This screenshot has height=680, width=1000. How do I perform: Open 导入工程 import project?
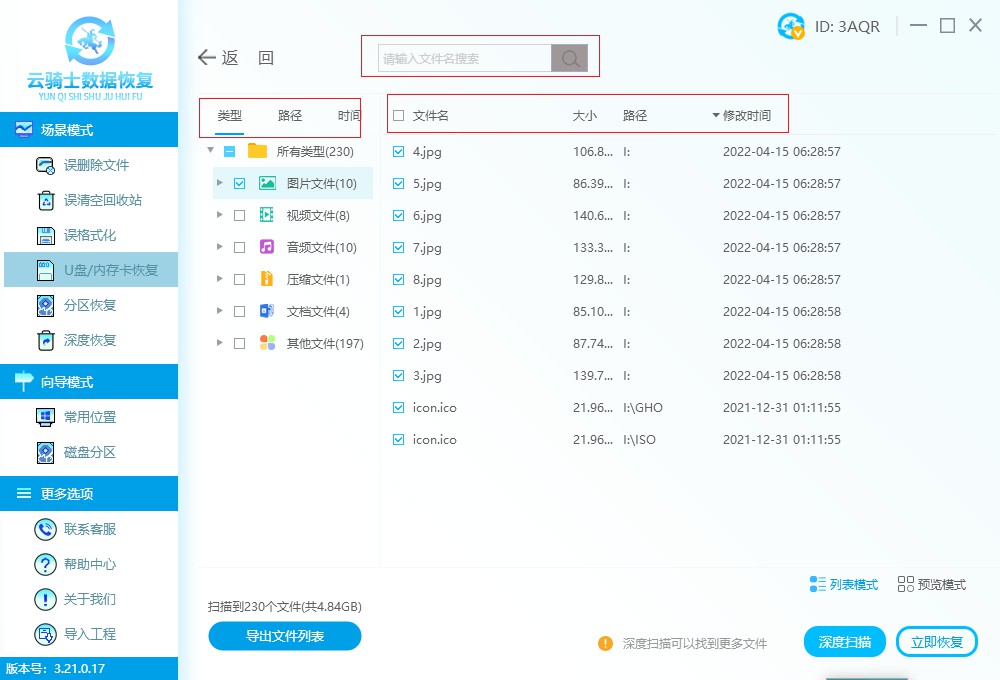click(x=90, y=634)
